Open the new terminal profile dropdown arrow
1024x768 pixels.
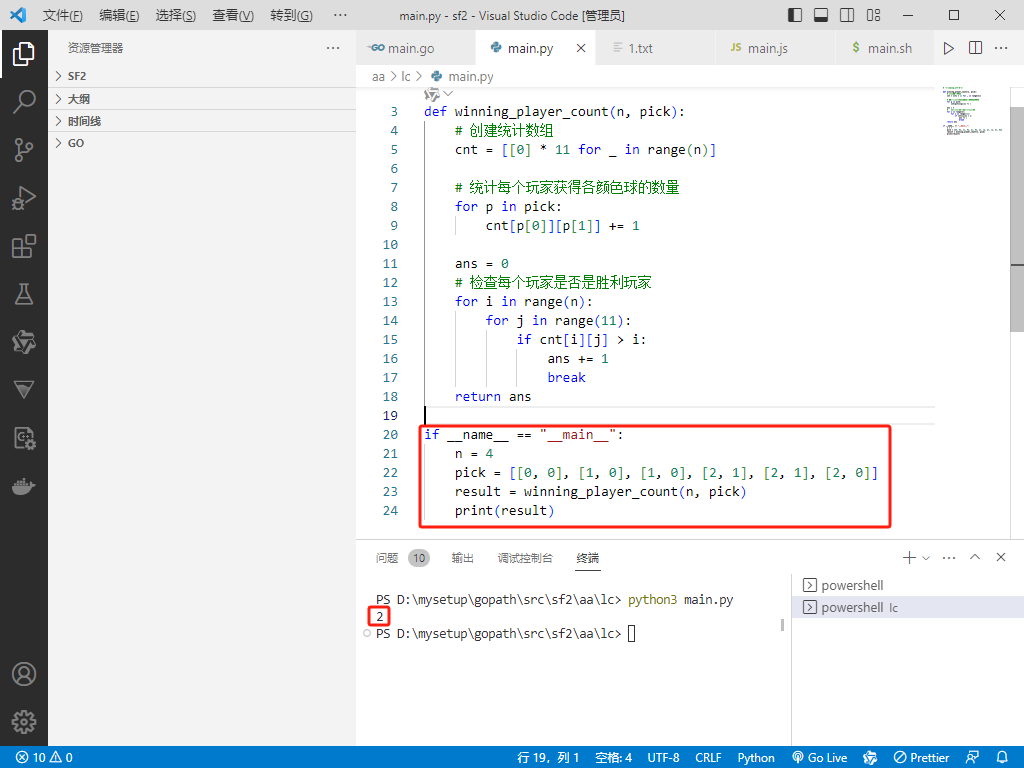coord(926,558)
